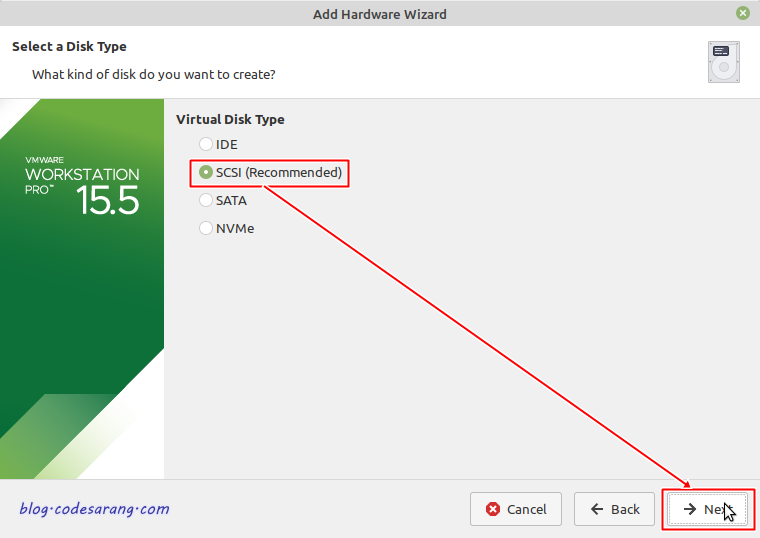Choose SCSI (Recommended) disk type
760x538 pixels.
[206, 173]
